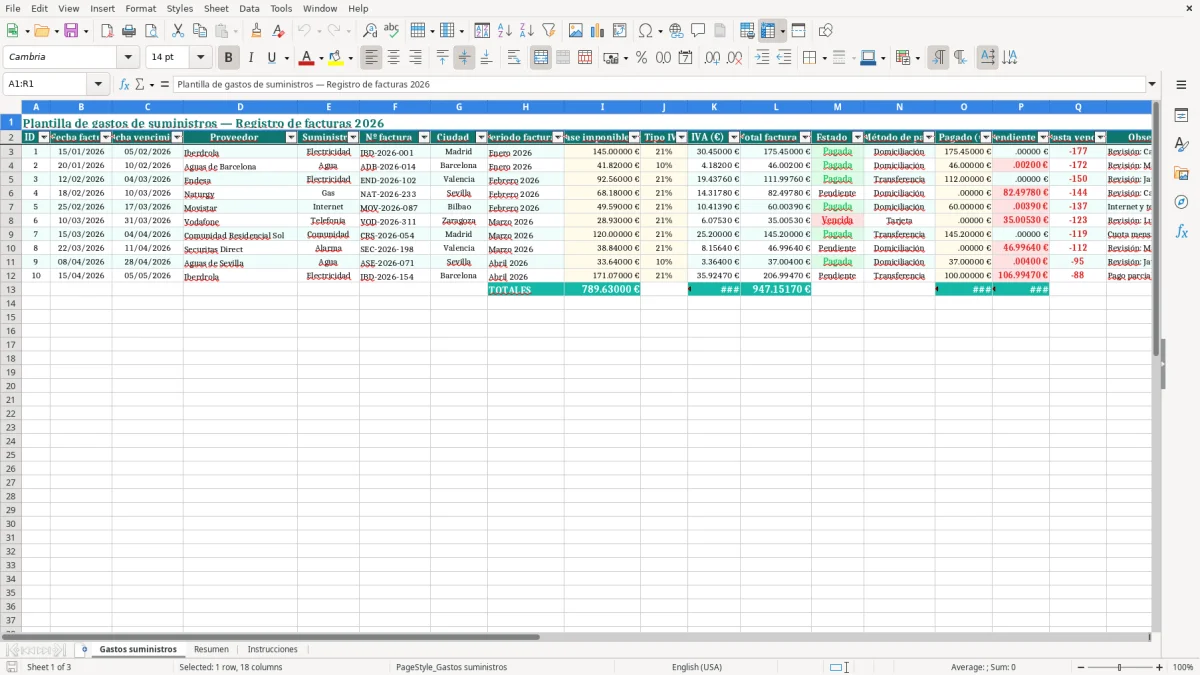This screenshot has width=1200, height=675.
Task: Open the Name Box dropdown arrow
Action: tap(98, 85)
